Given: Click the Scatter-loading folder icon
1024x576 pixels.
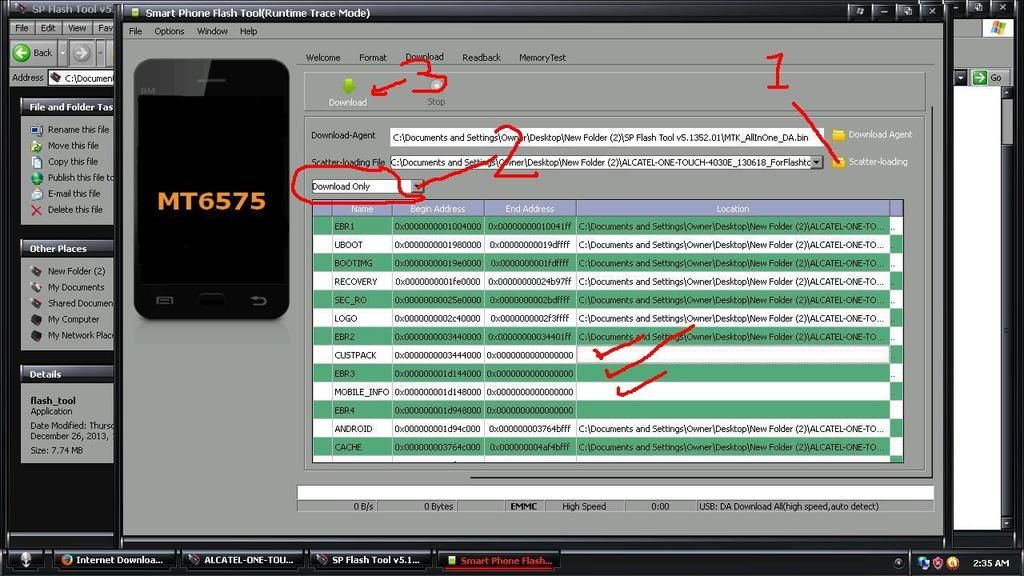Looking at the screenshot, I should 838,162.
